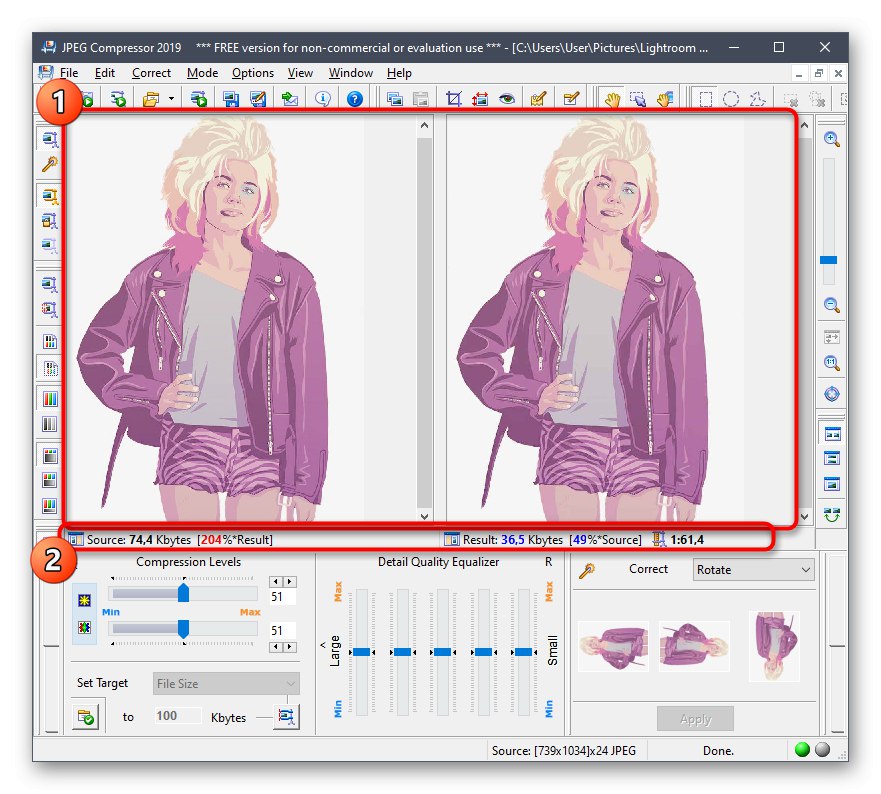Open the Correct menu
The width and height of the screenshot is (881, 794).
coord(151,73)
